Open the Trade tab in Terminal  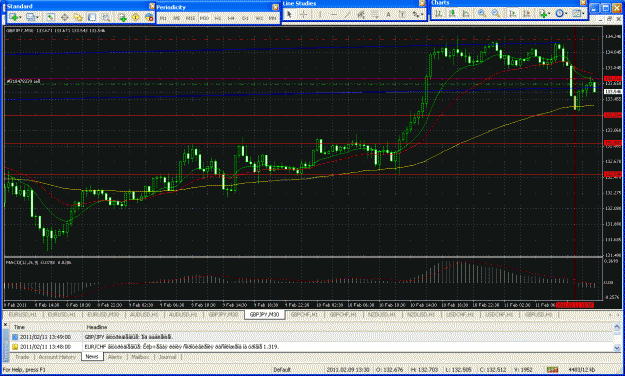click(22, 357)
